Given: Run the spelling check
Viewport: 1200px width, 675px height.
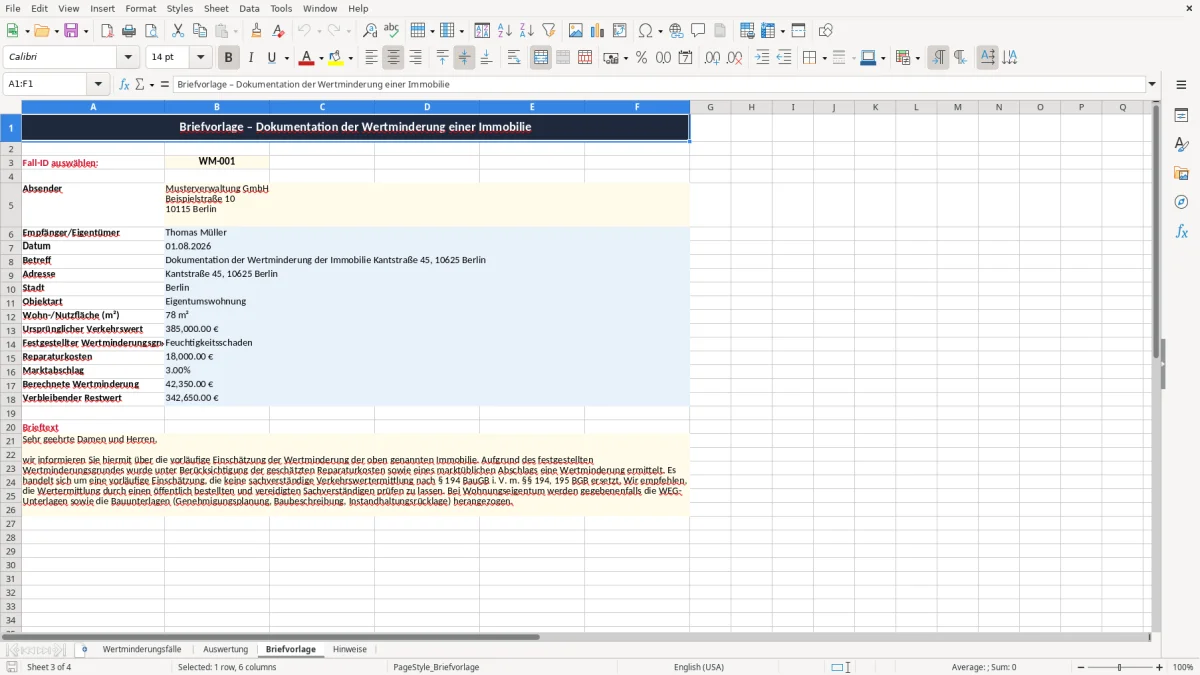Looking at the screenshot, I should tap(392, 31).
